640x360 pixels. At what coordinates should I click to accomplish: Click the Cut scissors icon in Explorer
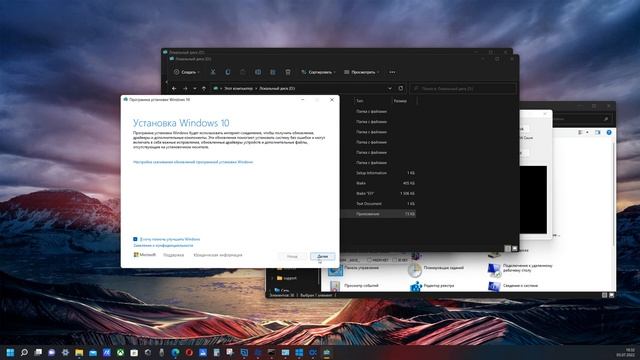coord(213,72)
